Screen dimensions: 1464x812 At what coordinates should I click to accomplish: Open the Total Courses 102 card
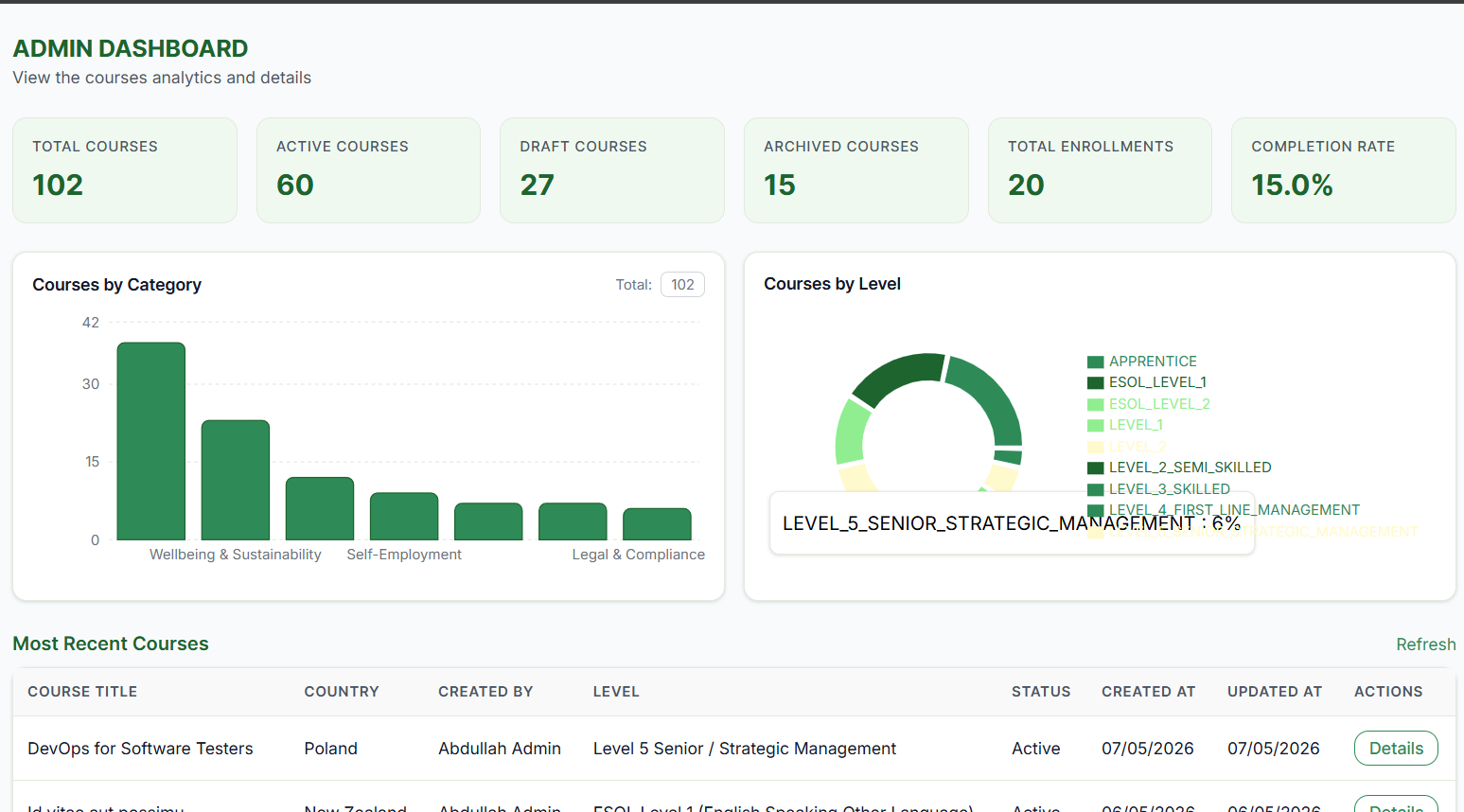point(125,170)
